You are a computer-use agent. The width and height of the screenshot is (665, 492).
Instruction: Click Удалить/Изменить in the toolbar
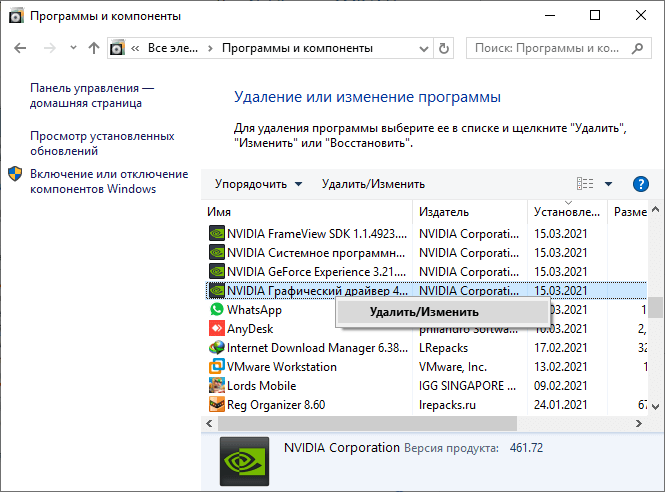pos(373,184)
